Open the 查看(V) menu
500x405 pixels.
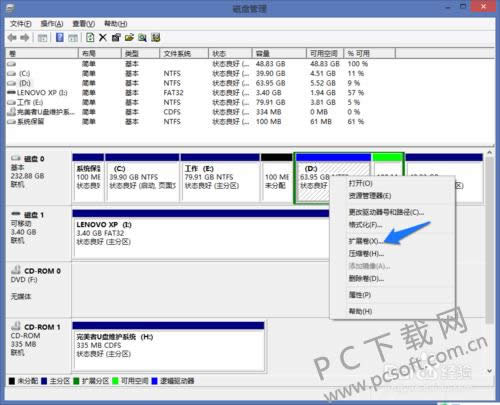click(x=84, y=24)
